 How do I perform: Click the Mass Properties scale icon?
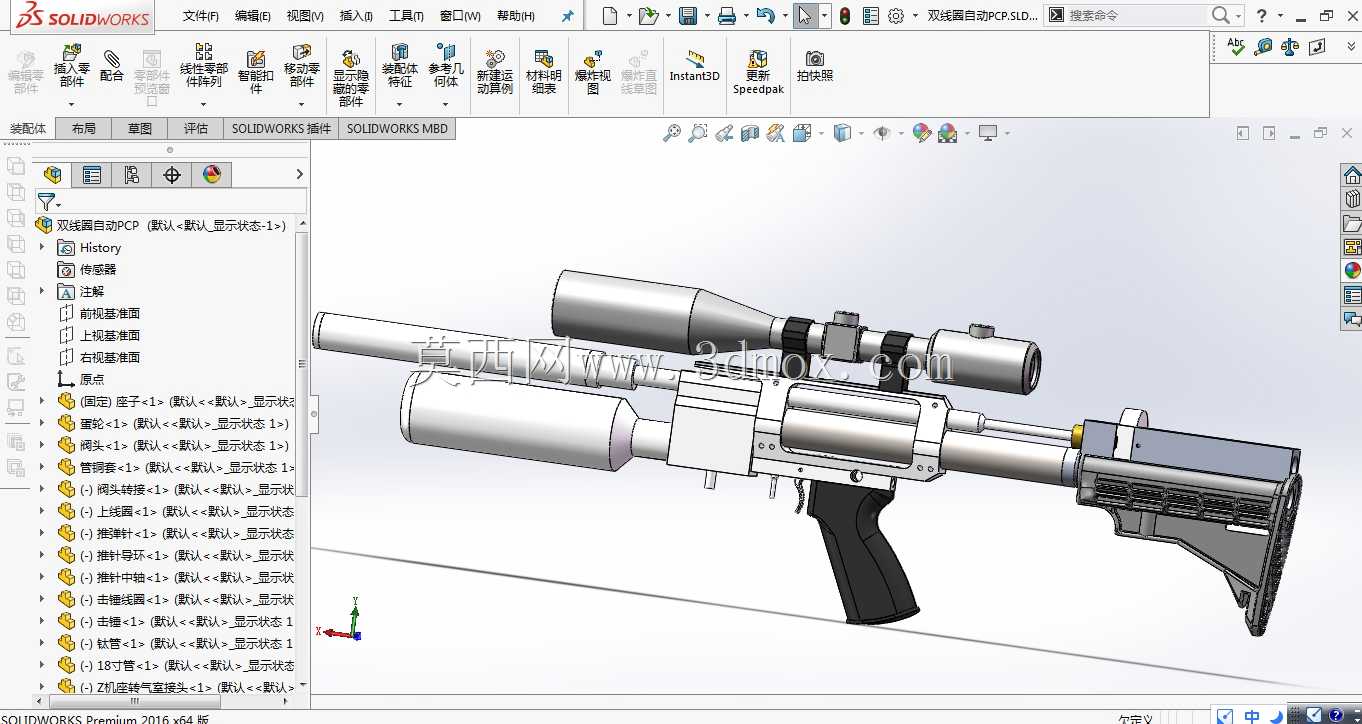pos(1290,46)
